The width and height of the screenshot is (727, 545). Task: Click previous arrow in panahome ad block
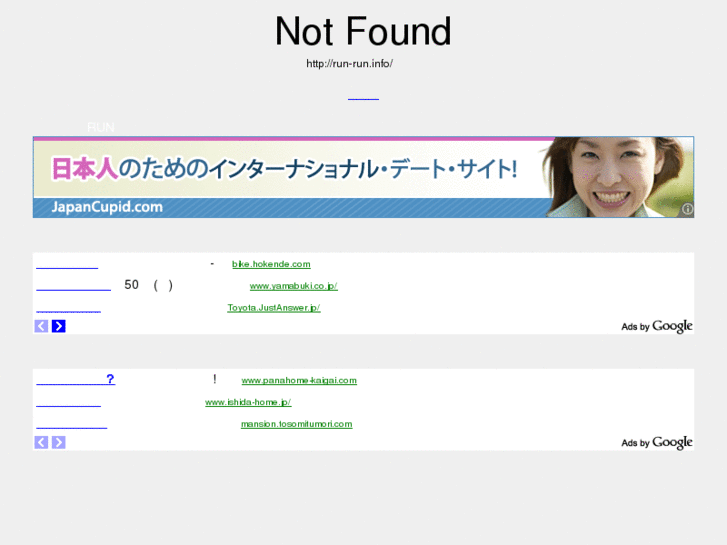pos(41,442)
